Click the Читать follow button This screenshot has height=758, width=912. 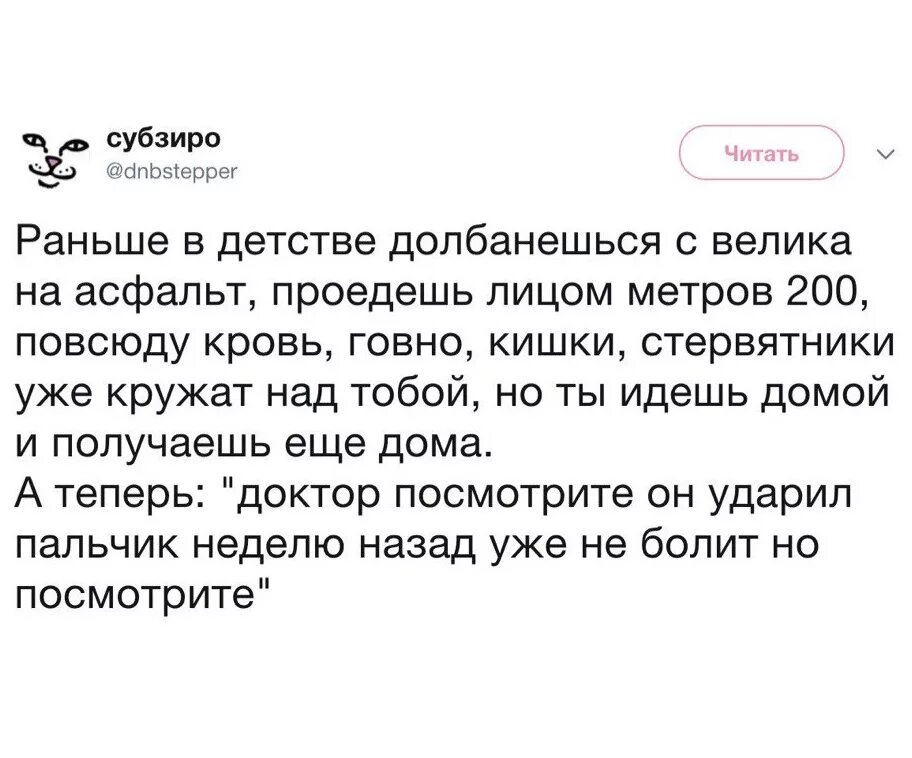pyautogui.click(x=762, y=153)
